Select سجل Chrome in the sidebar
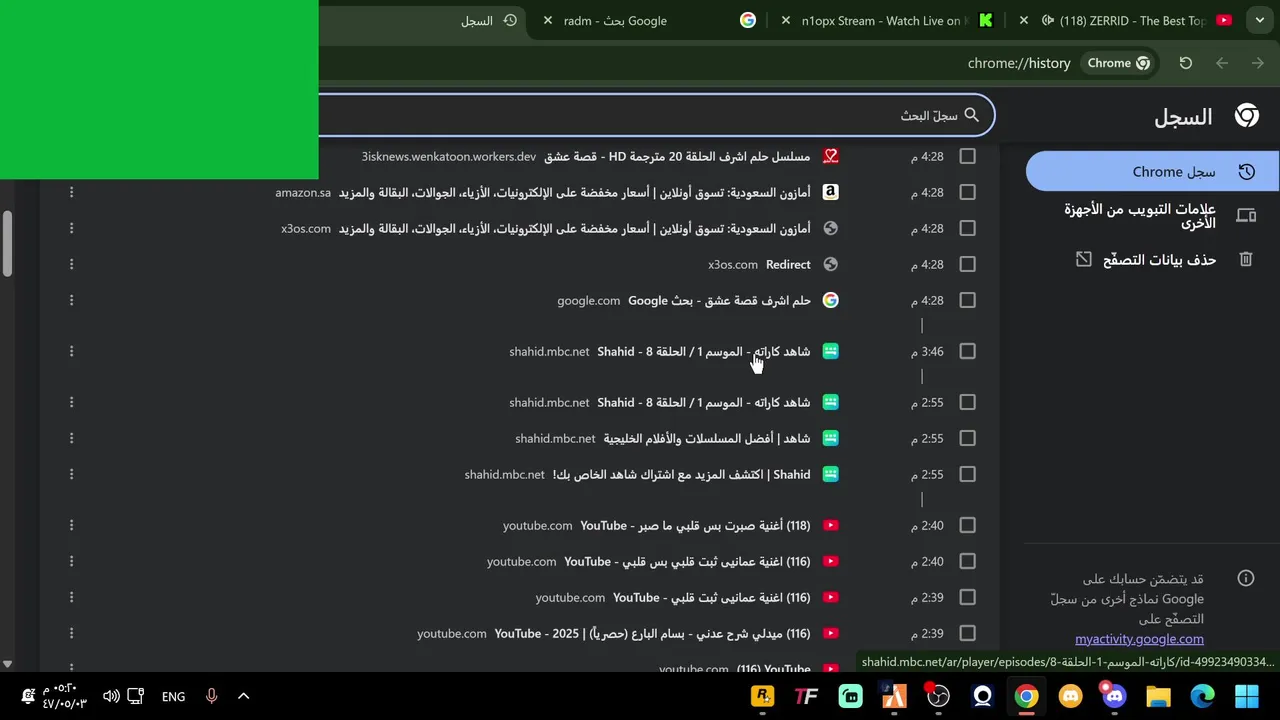 click(x=1153, y=171)
